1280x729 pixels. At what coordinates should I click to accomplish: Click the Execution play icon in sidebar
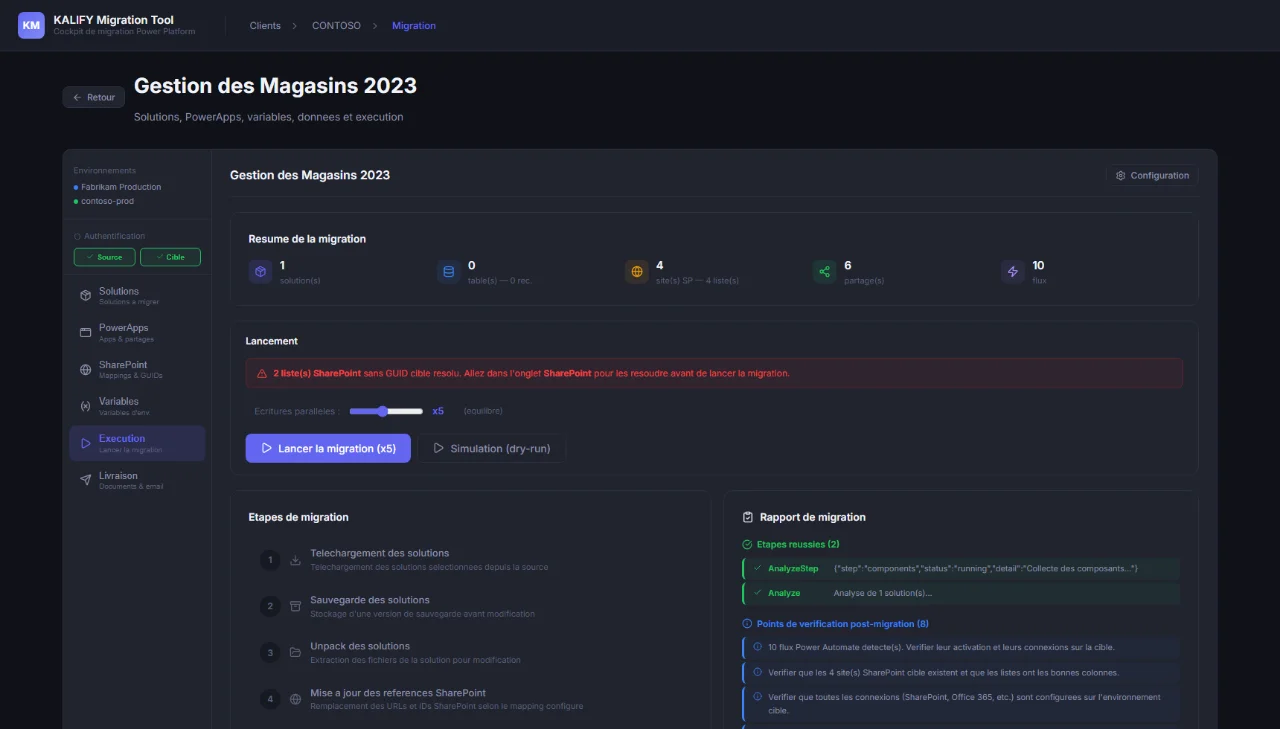[x=85, y=443]
